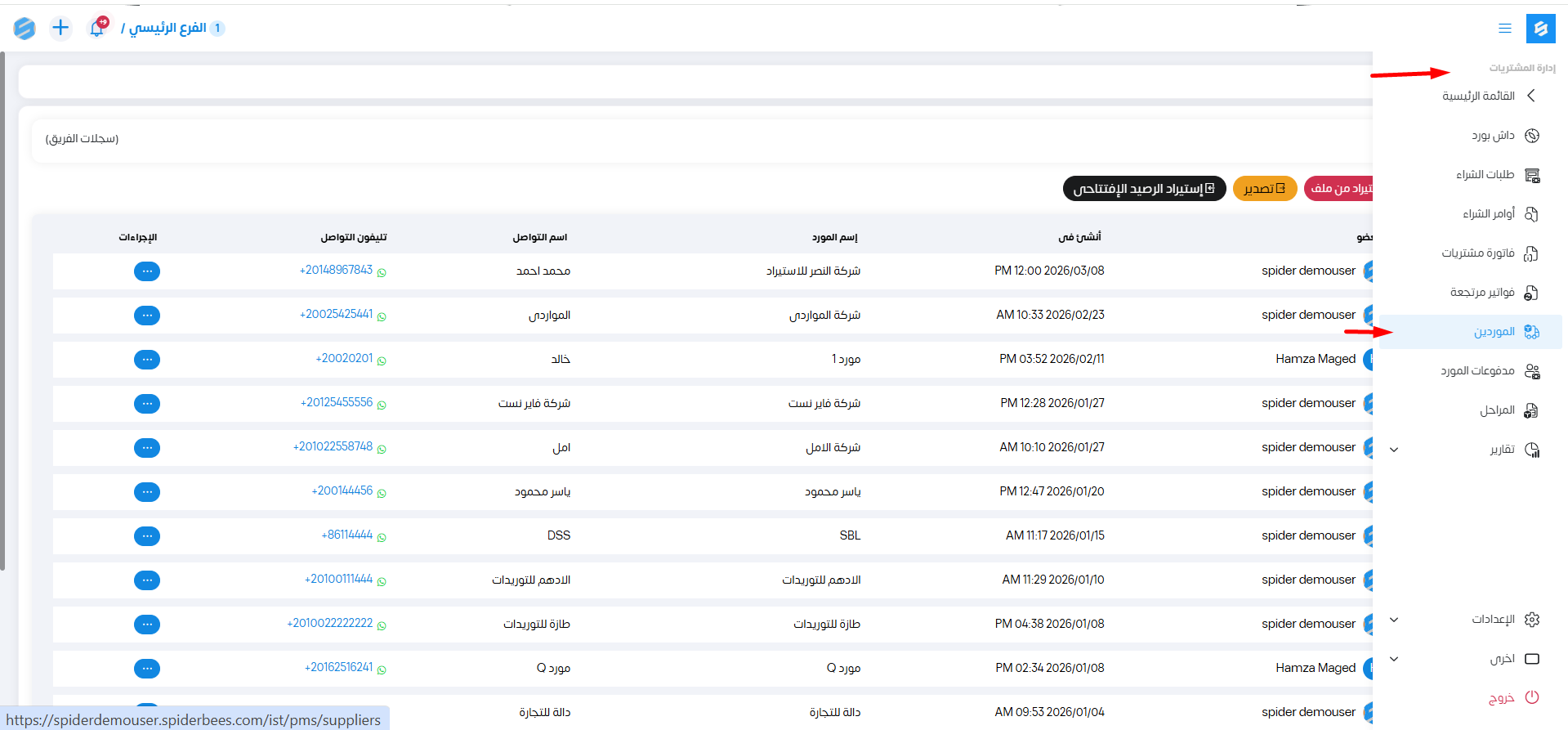The width and height of the screenshot is (1568, 730).
Task: Click phone link +201022558748
Action: click(x=333, y=447)
